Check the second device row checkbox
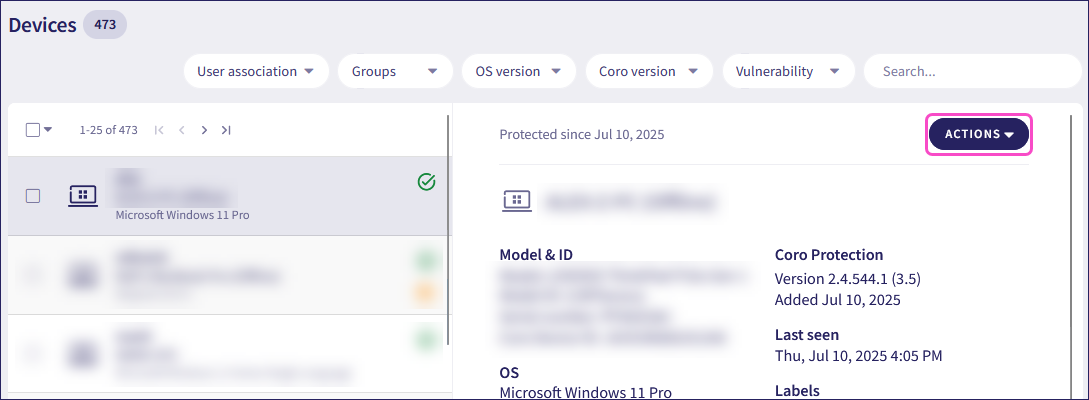Image resolution: width=1089 pixels, height=400 pixels. click(33, 275)
